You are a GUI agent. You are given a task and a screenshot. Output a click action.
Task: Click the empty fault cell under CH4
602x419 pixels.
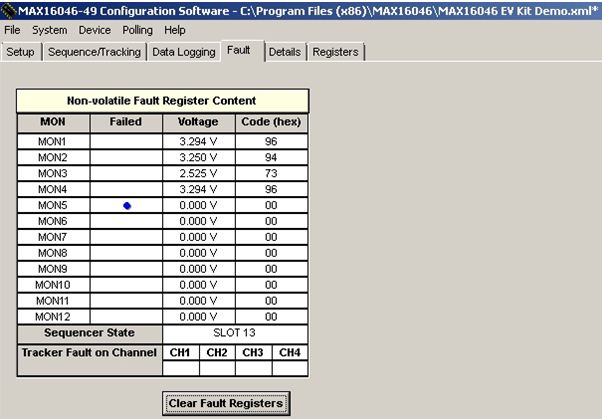(290, 368)
